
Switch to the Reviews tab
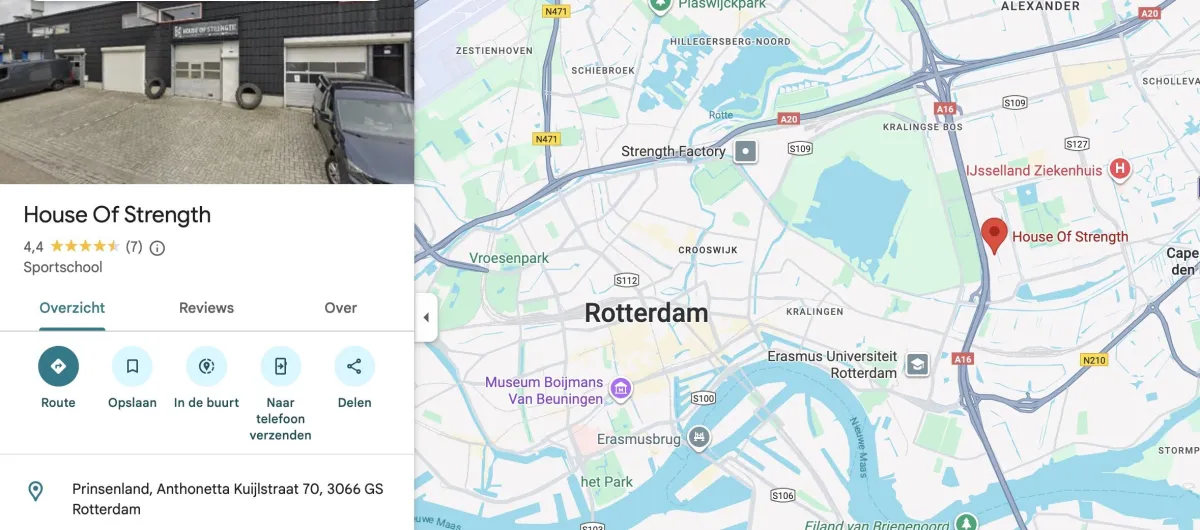click(206, 308)
